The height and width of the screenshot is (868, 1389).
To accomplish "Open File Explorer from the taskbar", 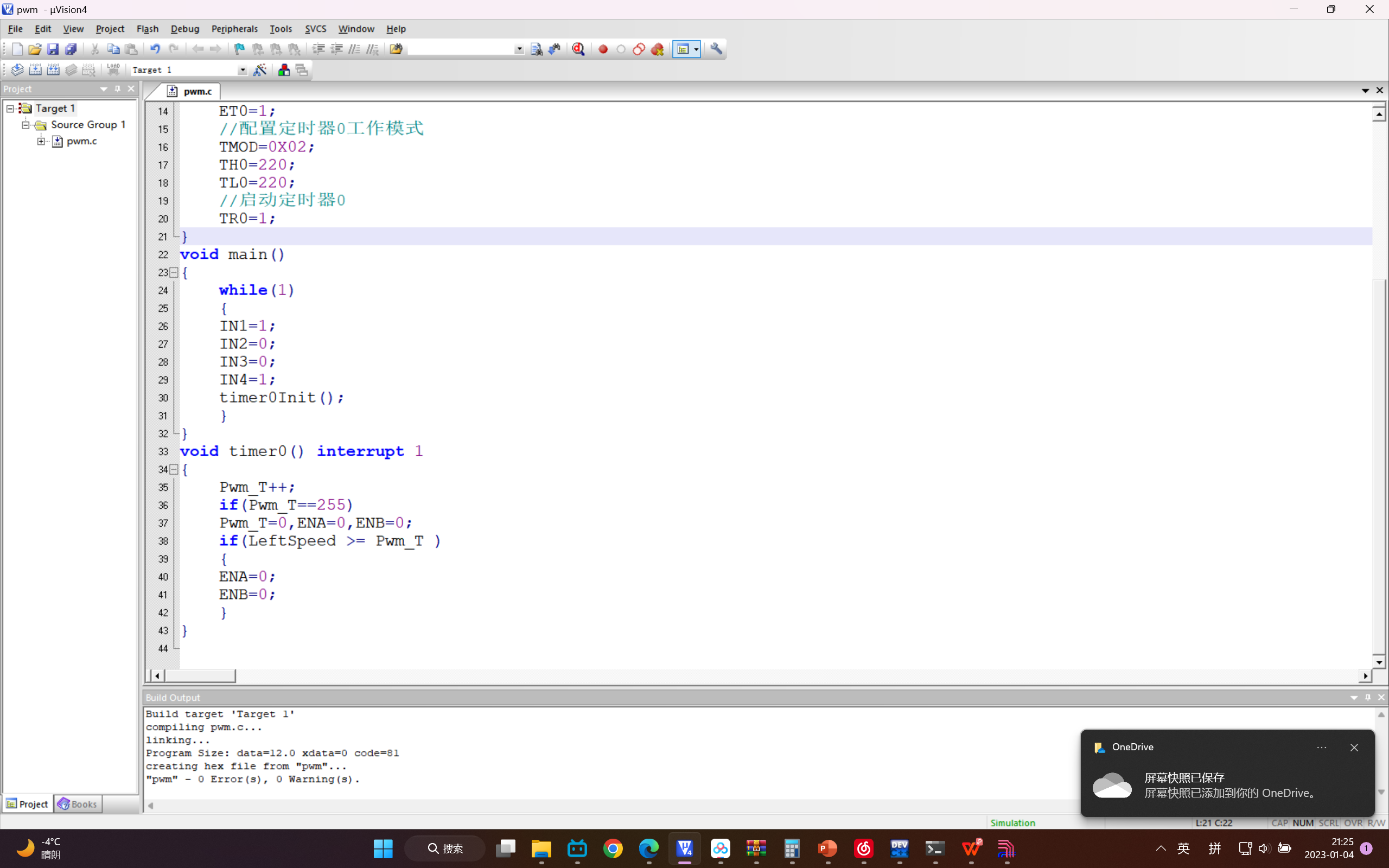I will click(541, 848).
